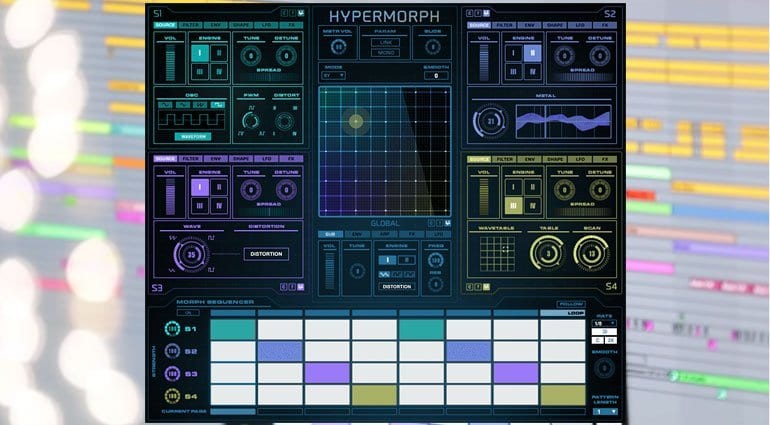The width and height of the screenshot is (770, 425).
Task: Select engine II in S1
Action: pos(219,53)
